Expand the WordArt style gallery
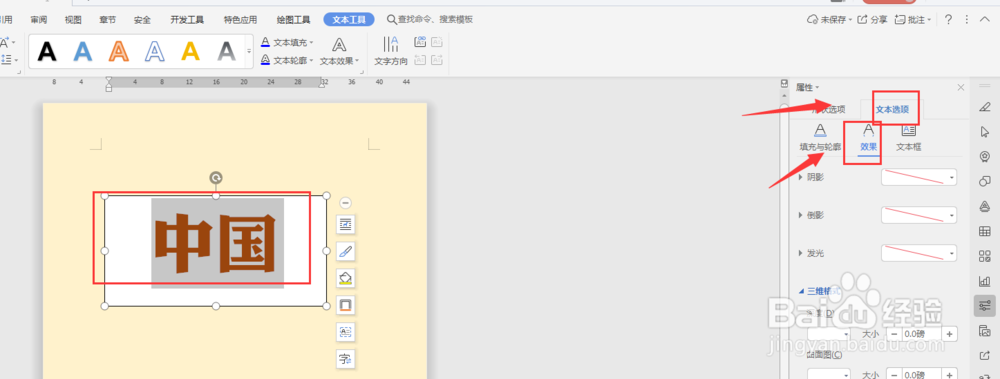 point(249,51)
